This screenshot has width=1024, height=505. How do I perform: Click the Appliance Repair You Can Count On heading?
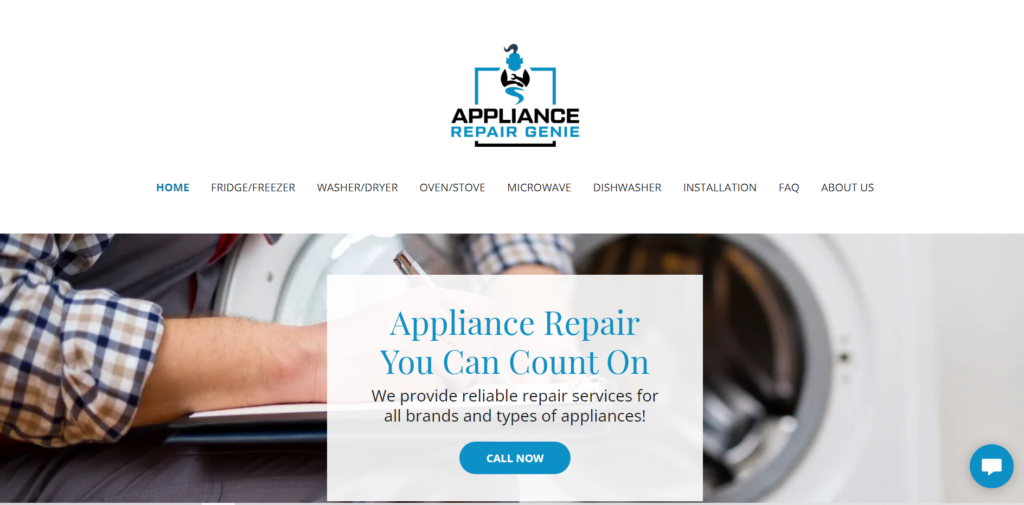[515, 342]
